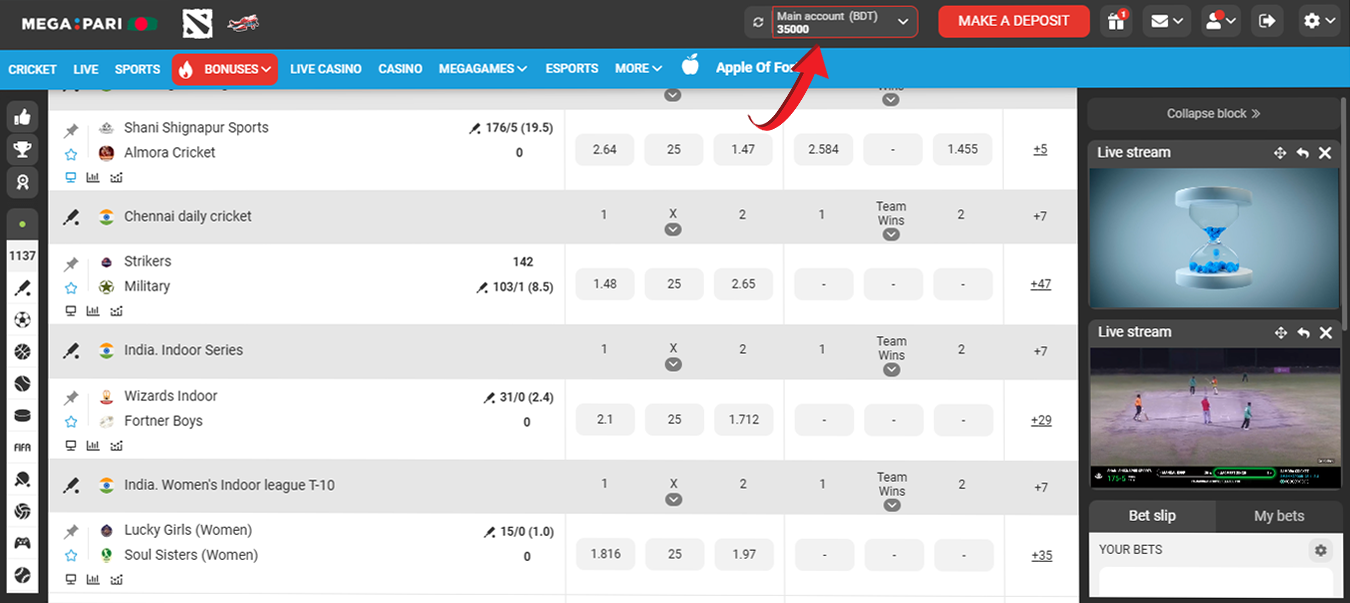Screen dimensions: 1350x603
Task: Open the Dota 2 logo shortcut
Action: (198, 21)
